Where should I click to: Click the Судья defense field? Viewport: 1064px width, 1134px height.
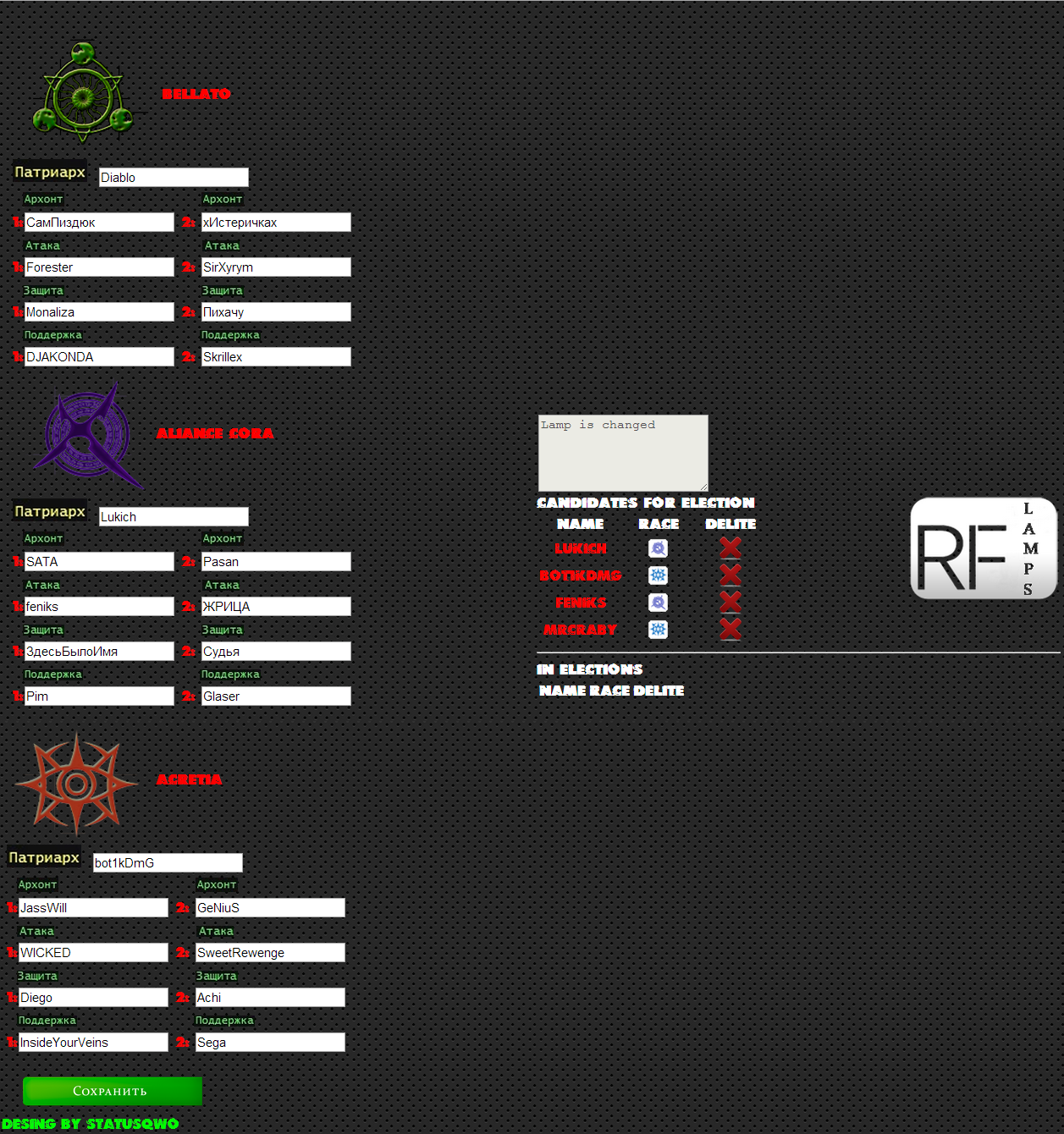point(276,651)
